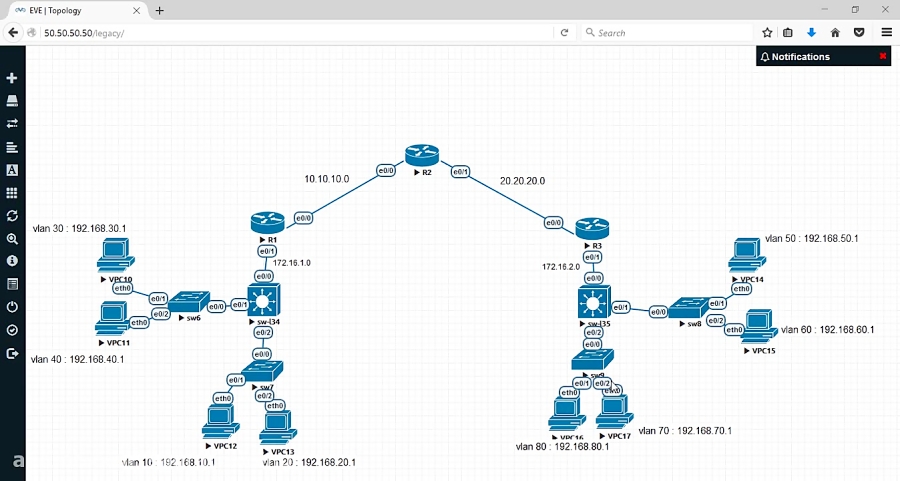Viewport: 900px width, 481px height.
Task: Open the Networks arrows icon in sidebar
Action: pyautogui.click(x=12, y=123)
